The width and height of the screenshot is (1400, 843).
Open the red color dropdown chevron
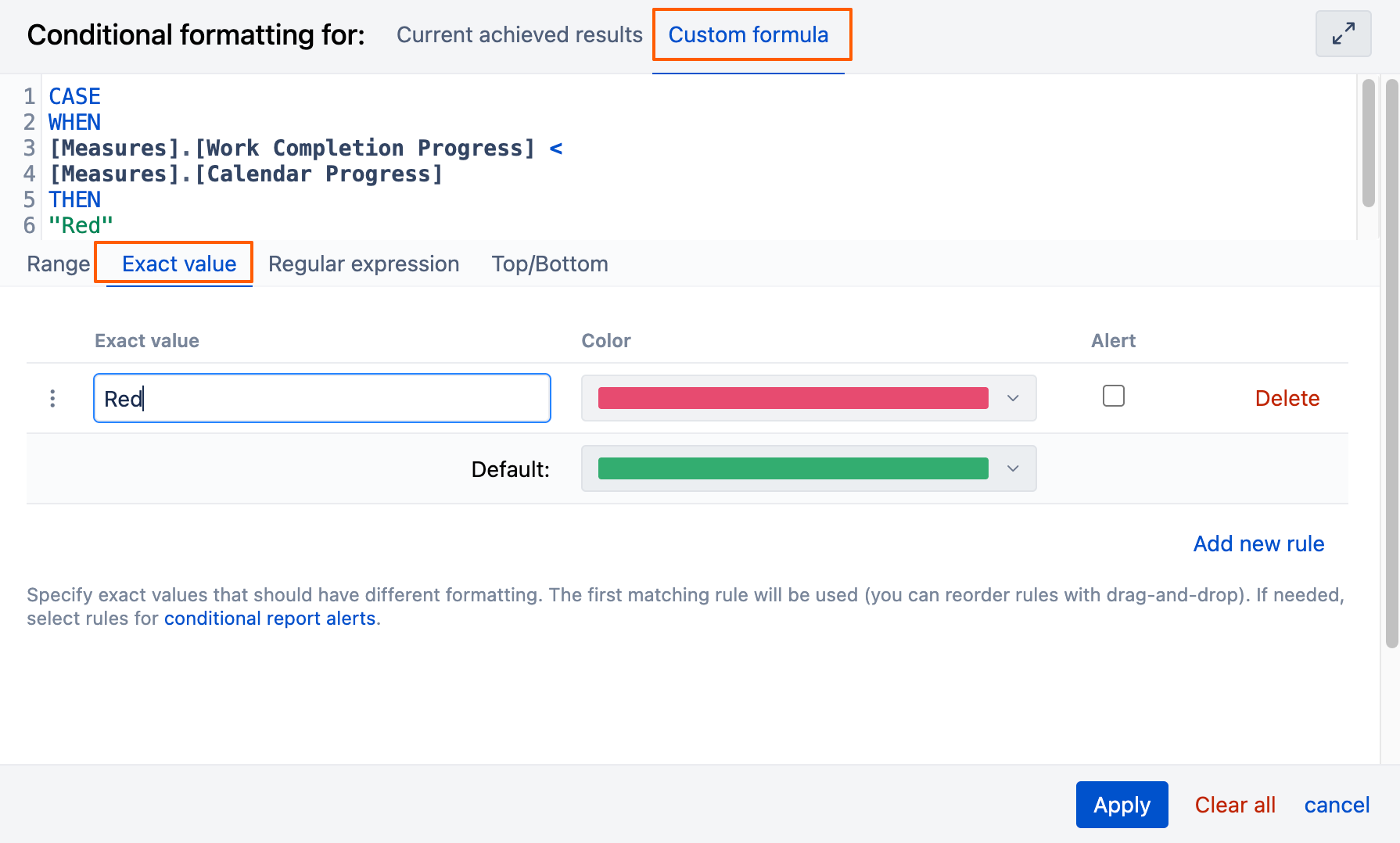click(x=1013, y=399)
